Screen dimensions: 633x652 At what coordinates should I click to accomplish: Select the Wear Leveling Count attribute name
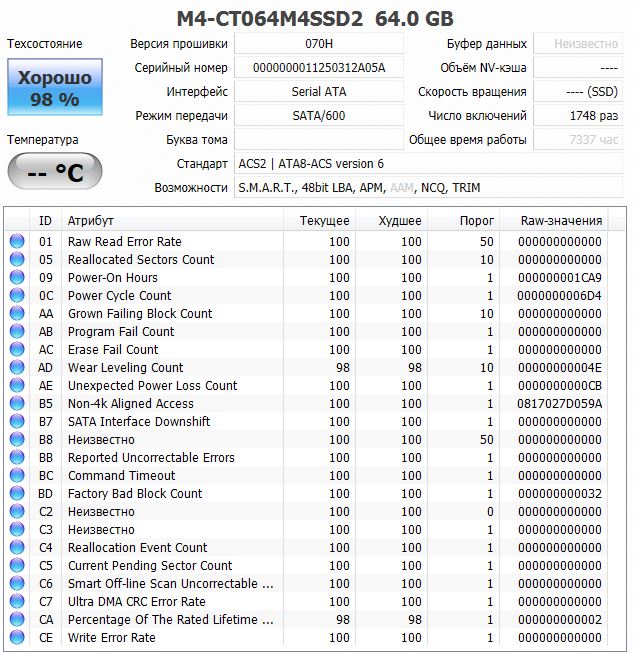[x=125, y=368]
